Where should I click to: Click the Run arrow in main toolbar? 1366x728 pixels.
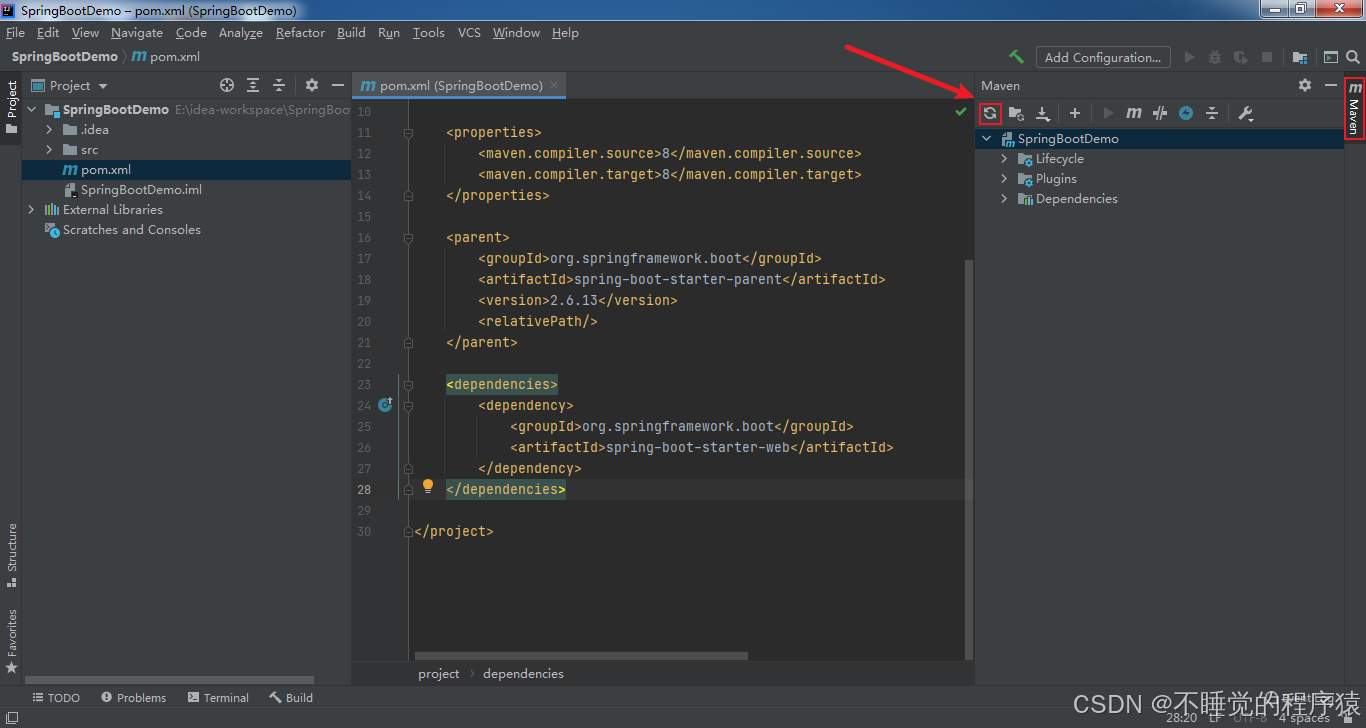click(x=1189, y=57)
